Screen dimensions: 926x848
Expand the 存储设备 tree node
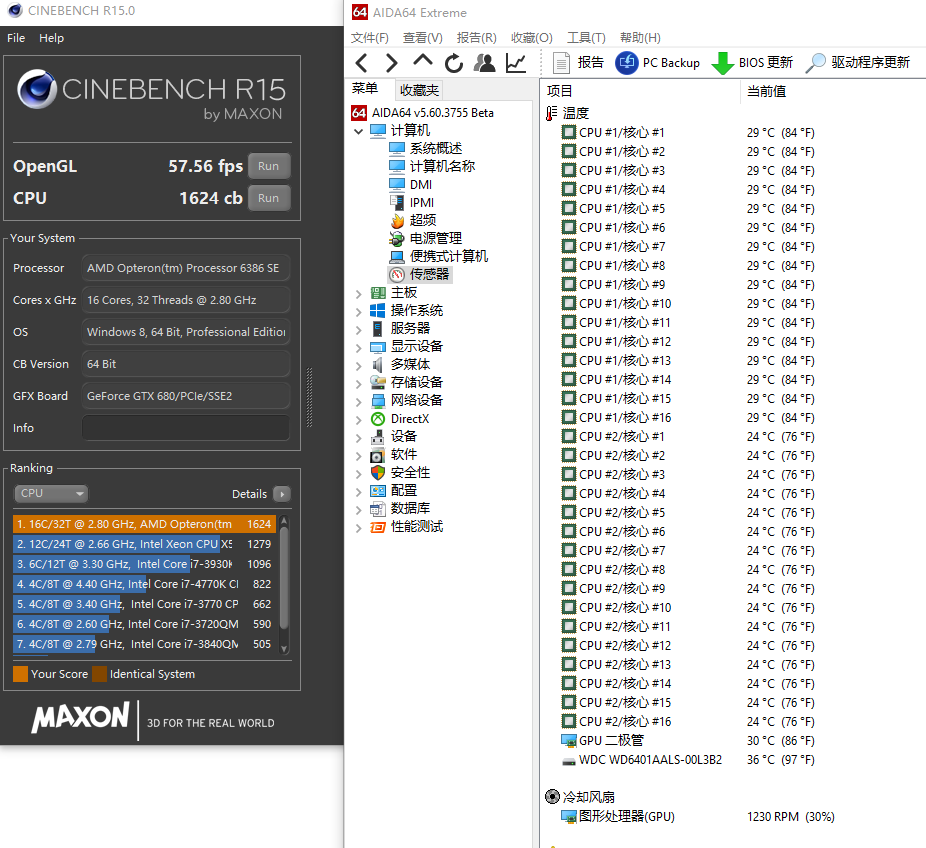pyautogui.click(x=358, y=384)
